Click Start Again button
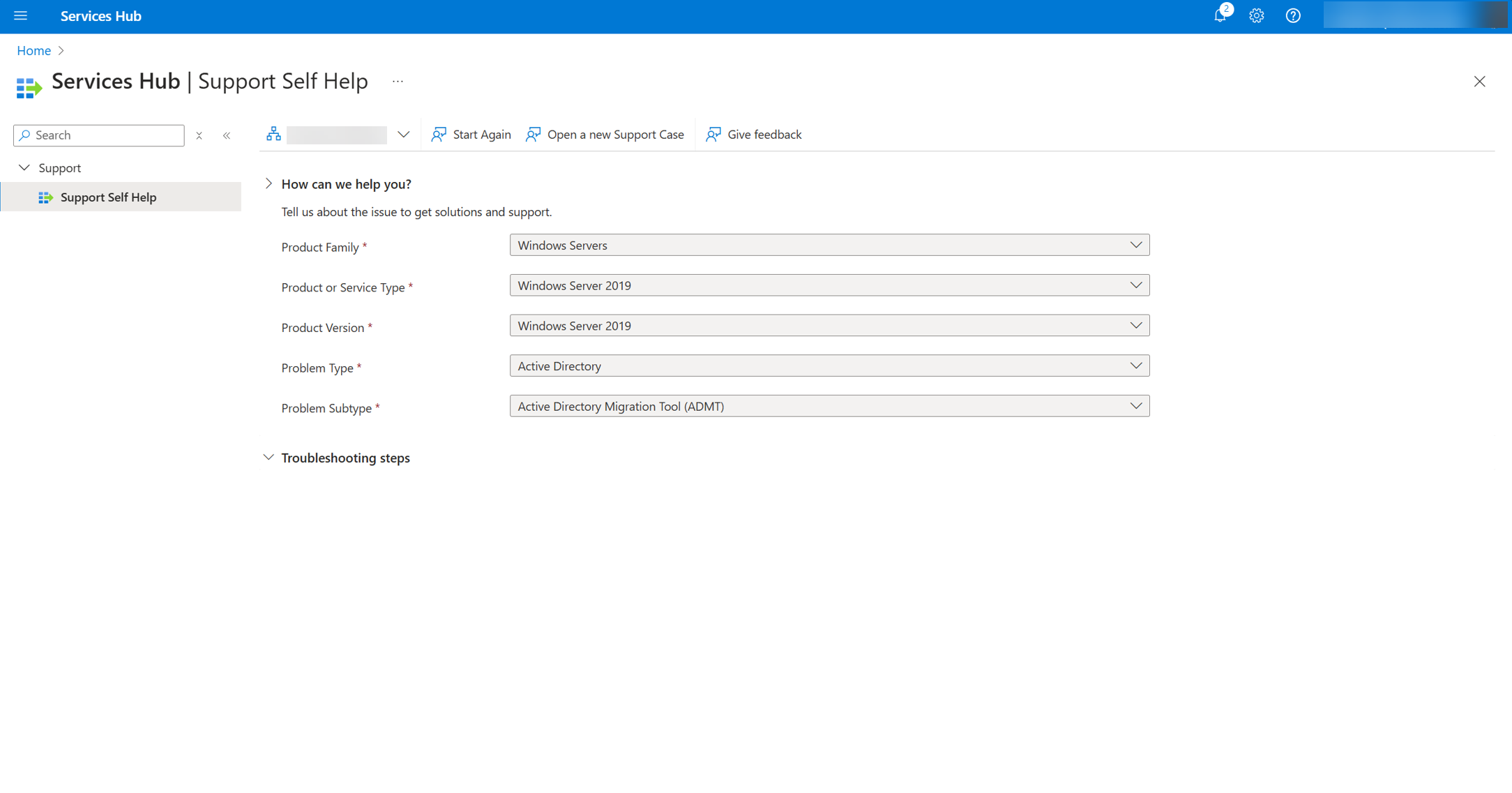Viewport: 1512px width, 793px height. point(471,134)
